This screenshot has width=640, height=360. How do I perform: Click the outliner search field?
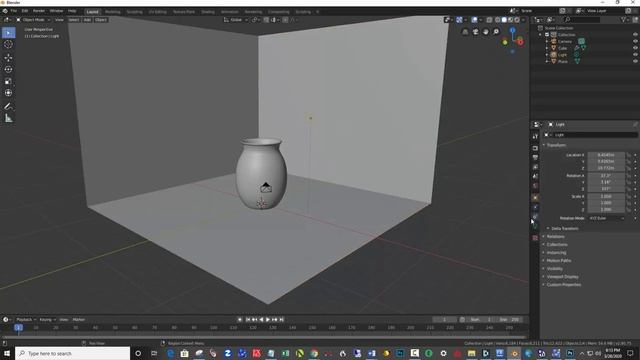click(582, 20)
